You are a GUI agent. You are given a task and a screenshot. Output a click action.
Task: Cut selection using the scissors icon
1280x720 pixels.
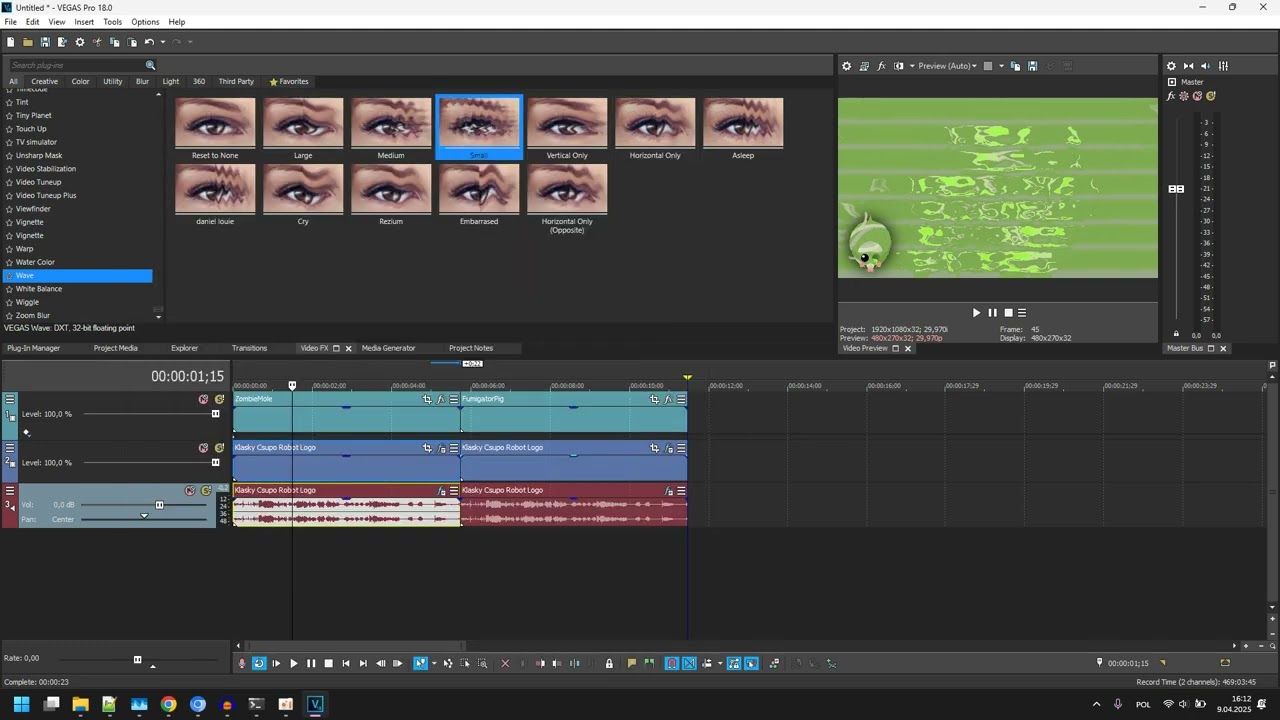pos(97,42)
